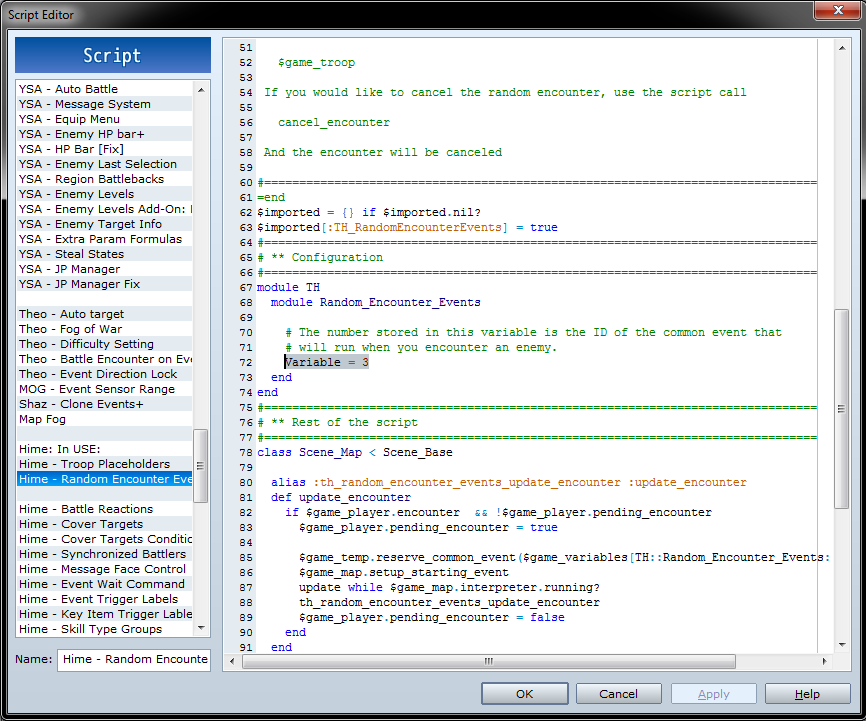Click script list scroll up arrow

201,90
